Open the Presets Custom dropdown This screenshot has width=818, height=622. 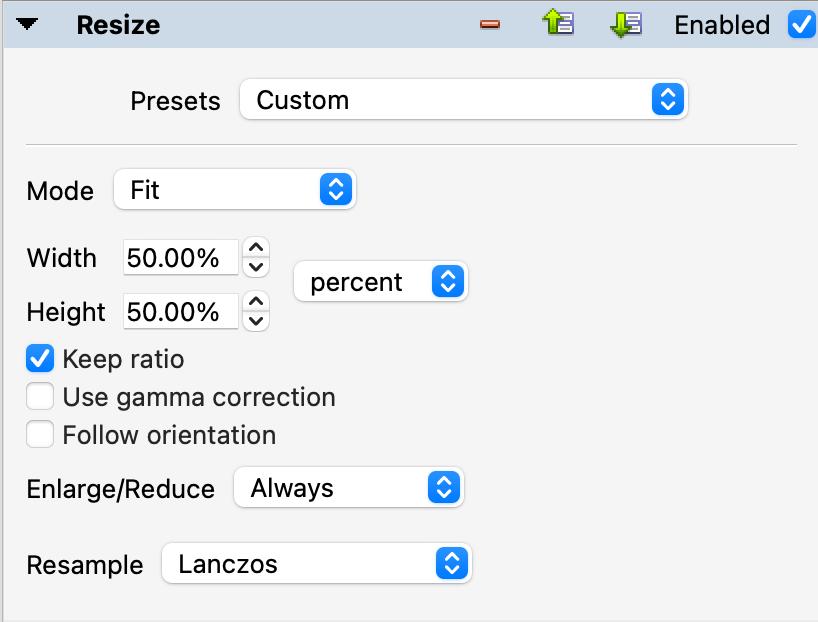point(464,100)
